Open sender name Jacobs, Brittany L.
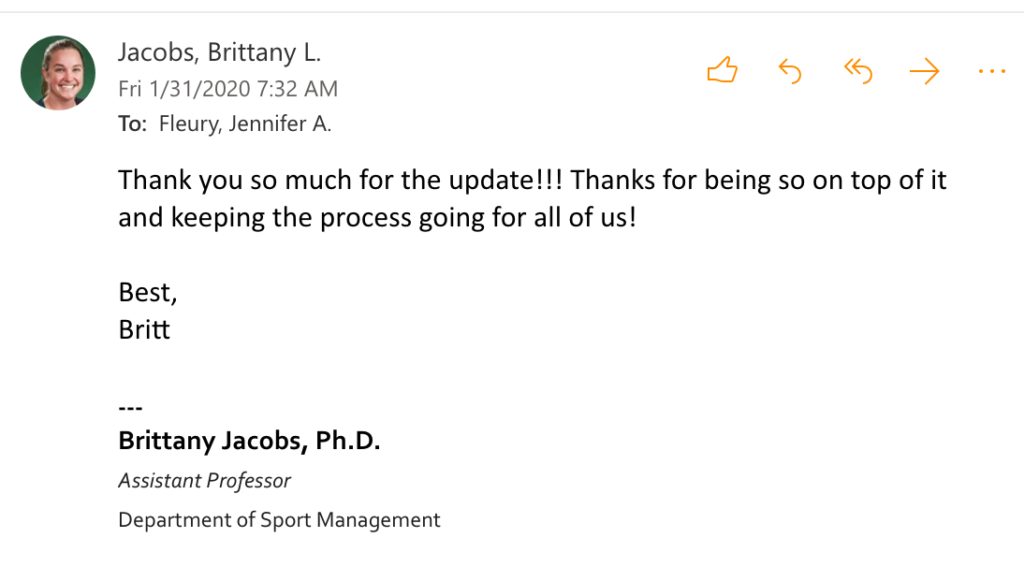Image resolution: width=1024 pixels, height=567 pixels. pyautogui.click(x=219, y=52)
